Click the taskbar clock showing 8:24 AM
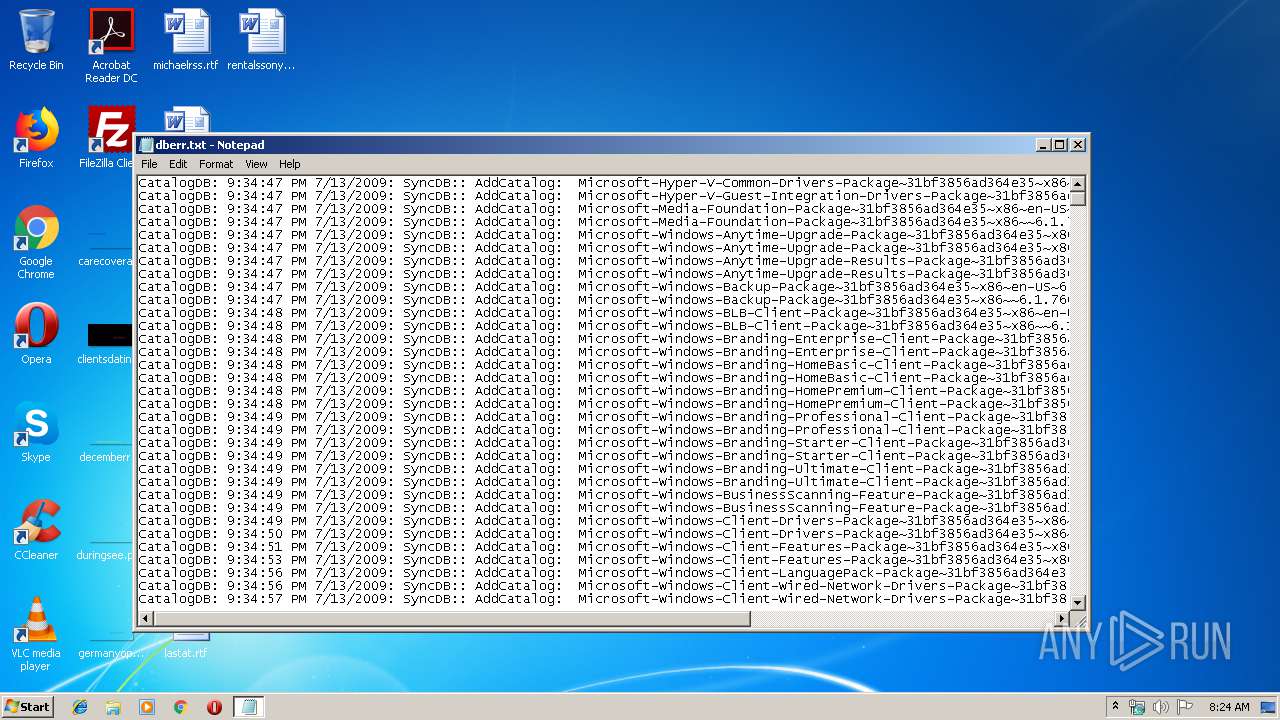The image size is (1280, 720). (x=1228, y=707)
